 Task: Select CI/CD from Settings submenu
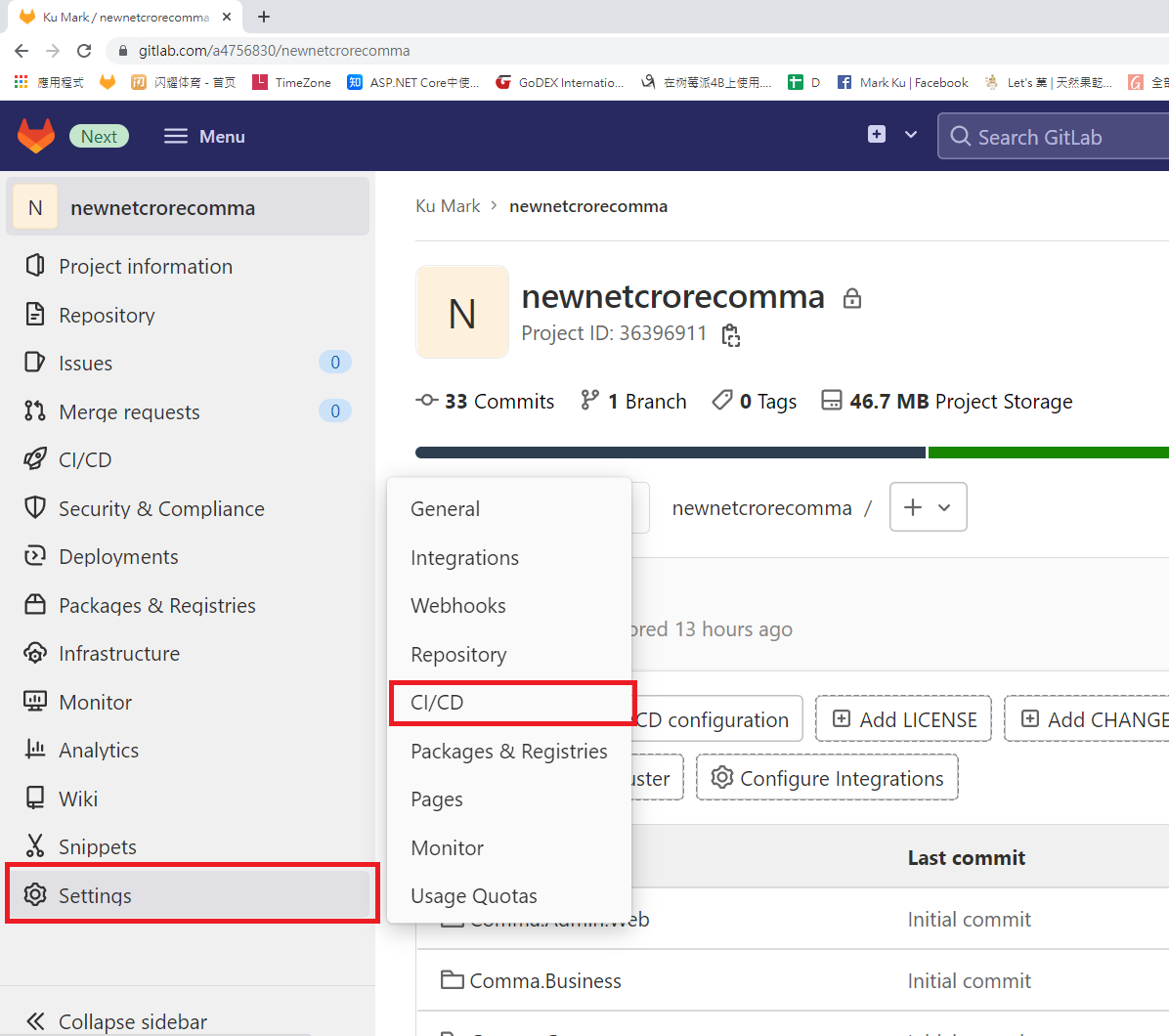pyautogui.click(x=437, y=703)
